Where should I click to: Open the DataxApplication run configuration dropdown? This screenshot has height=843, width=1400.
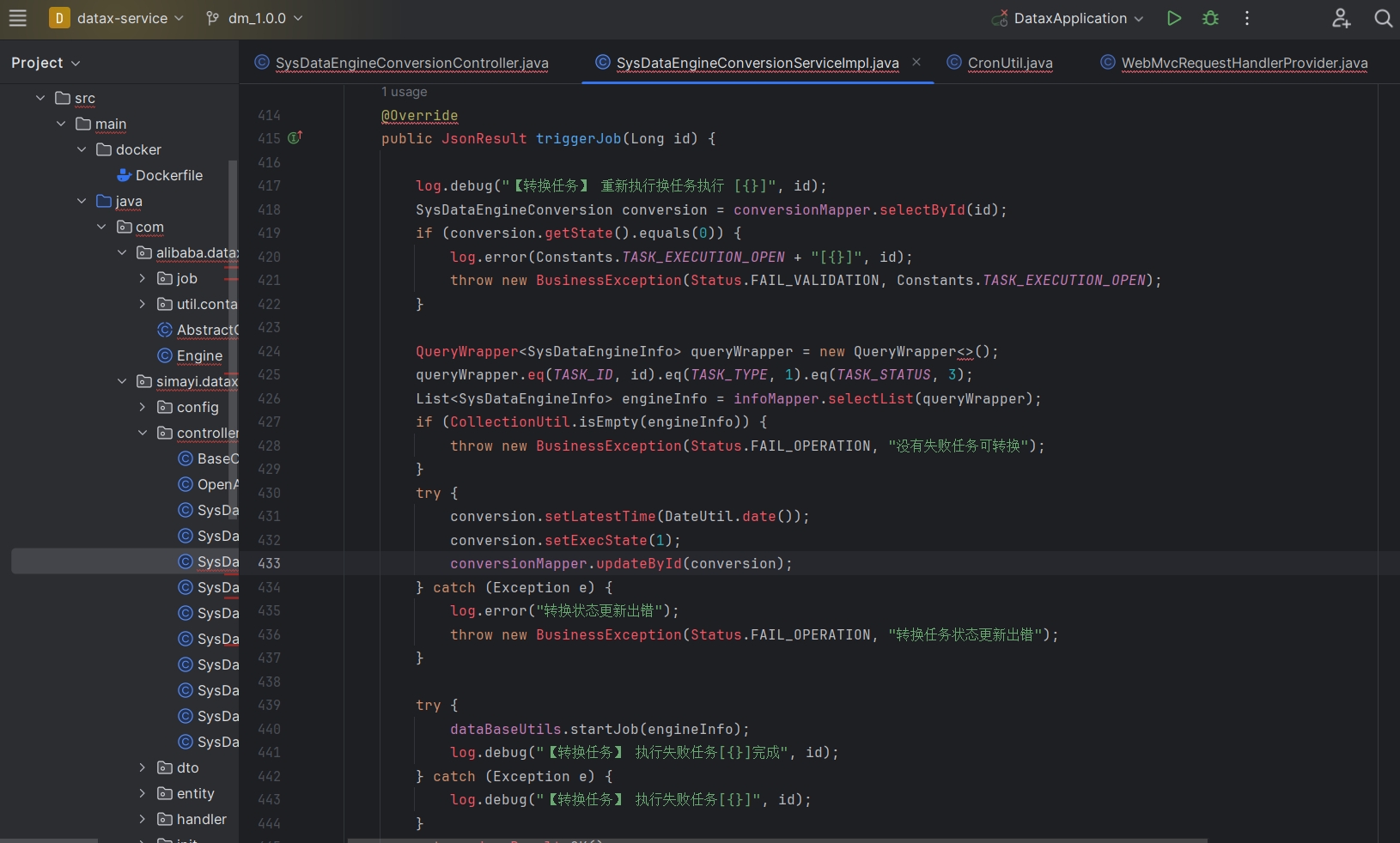pyautogui.click(x=1079, y=18)
